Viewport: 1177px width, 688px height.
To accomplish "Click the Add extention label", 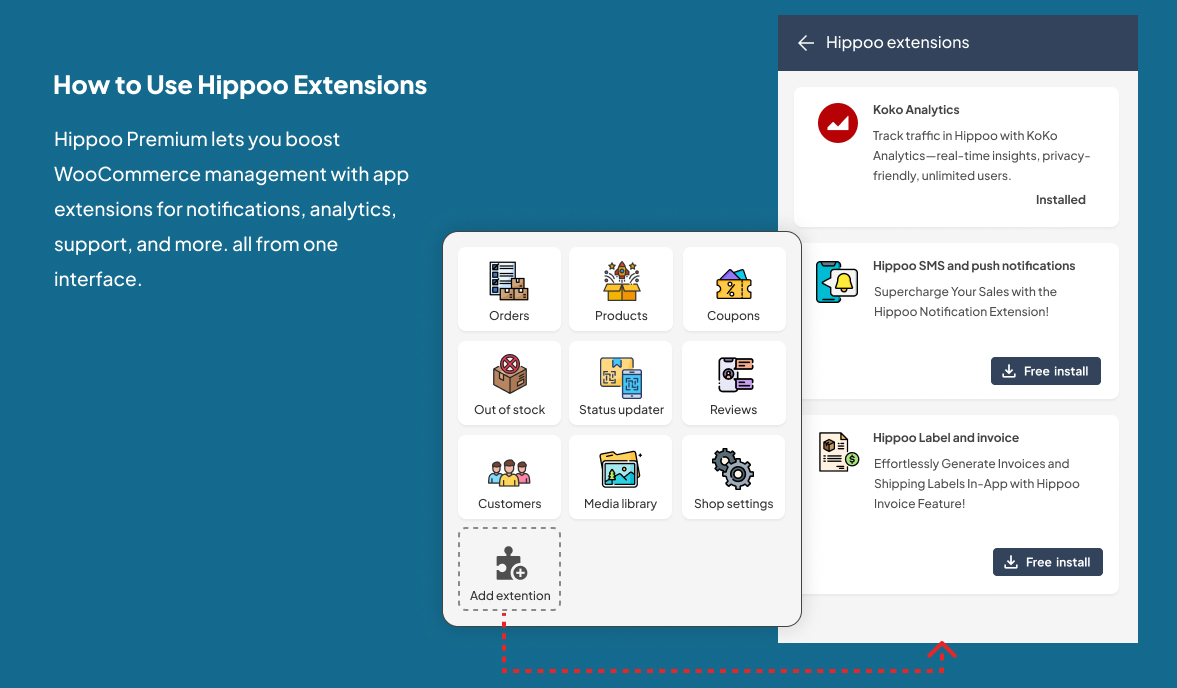I will coord(510,596).
